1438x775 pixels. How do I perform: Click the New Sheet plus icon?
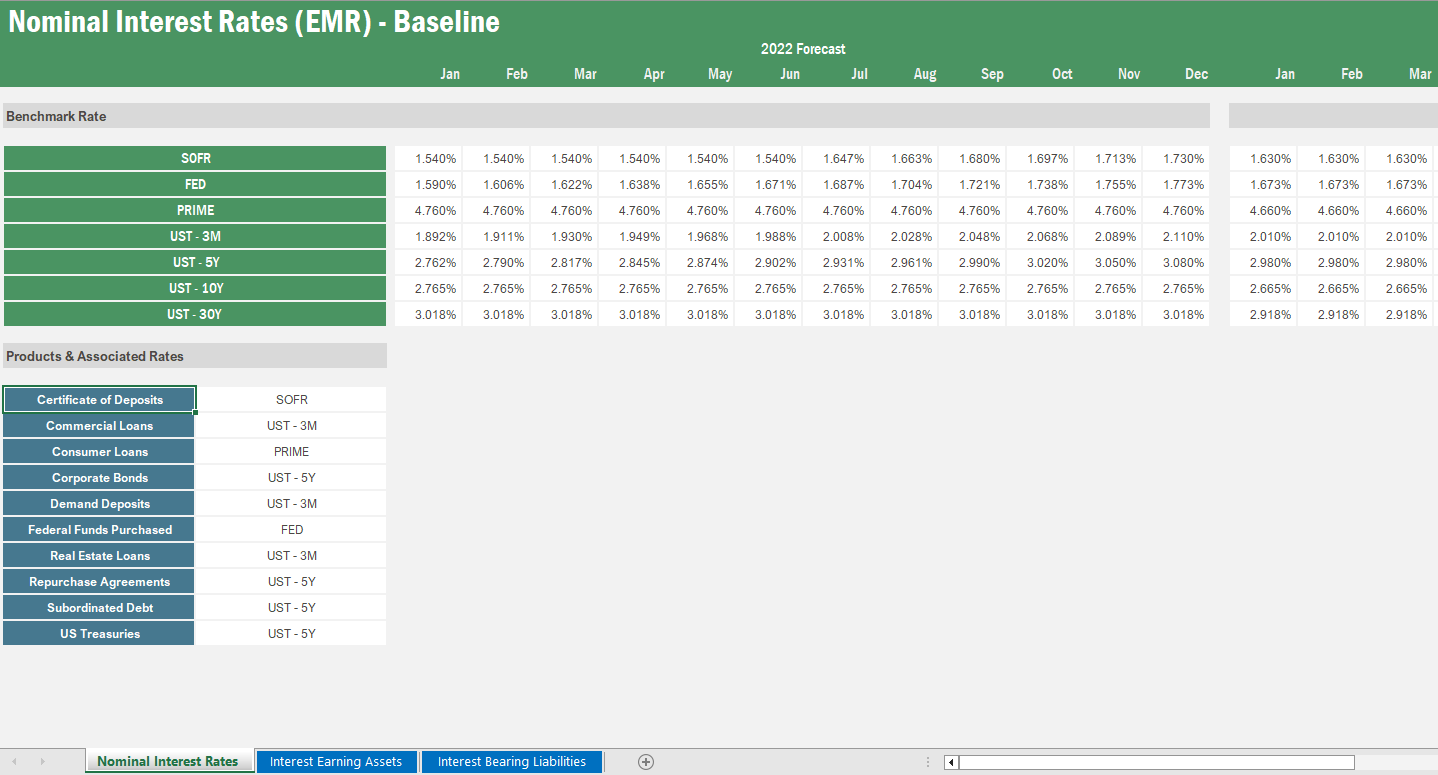click(x=645, y=761)
